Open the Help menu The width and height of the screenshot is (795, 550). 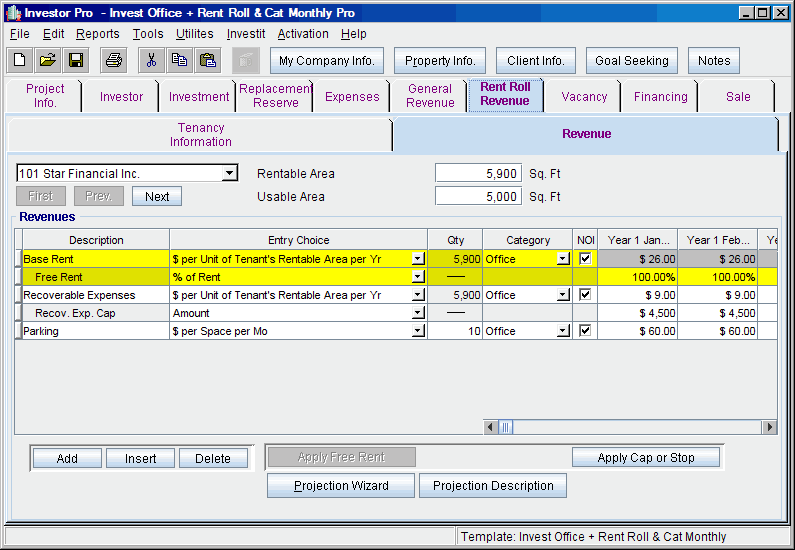[353, 34]
